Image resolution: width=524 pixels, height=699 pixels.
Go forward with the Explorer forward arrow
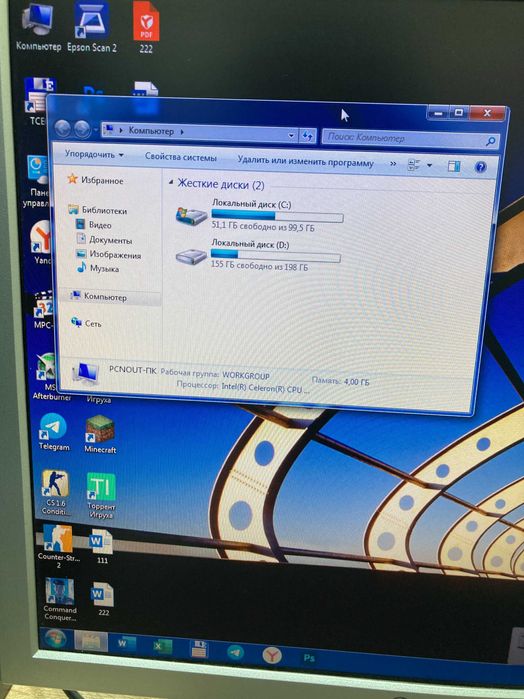pos(82,129)
